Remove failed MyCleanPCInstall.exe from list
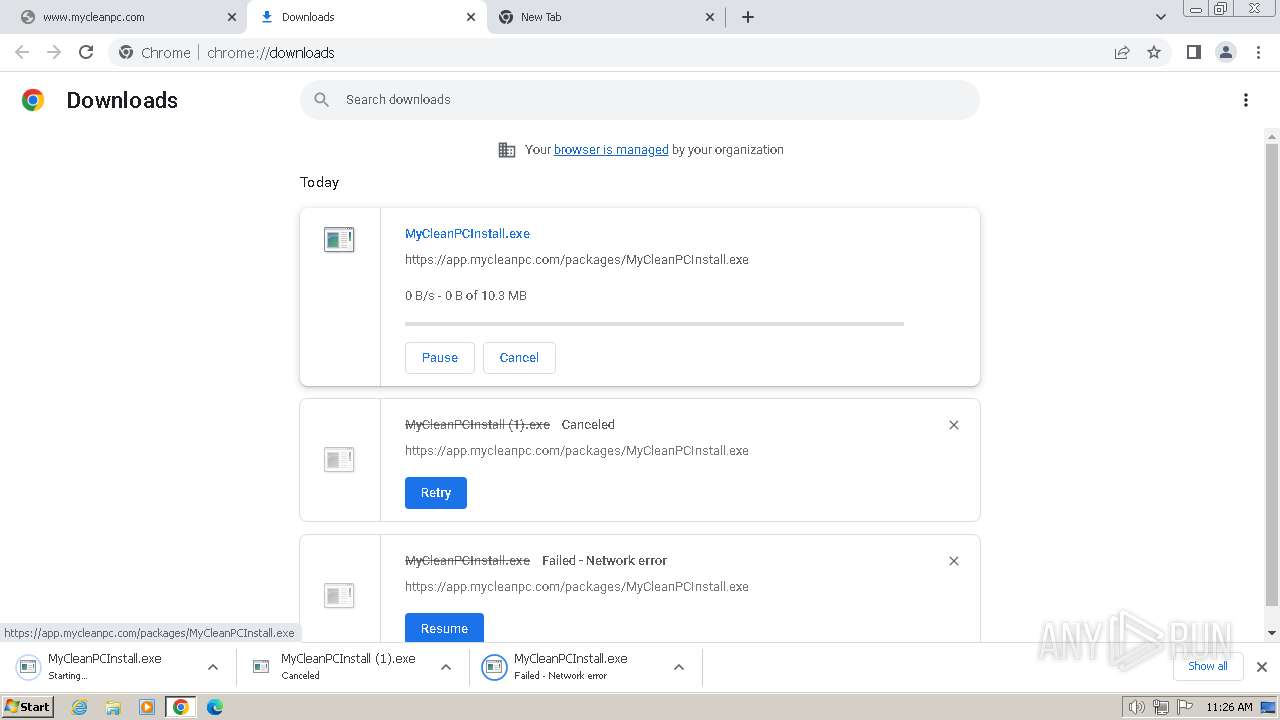 pos(953,561)
